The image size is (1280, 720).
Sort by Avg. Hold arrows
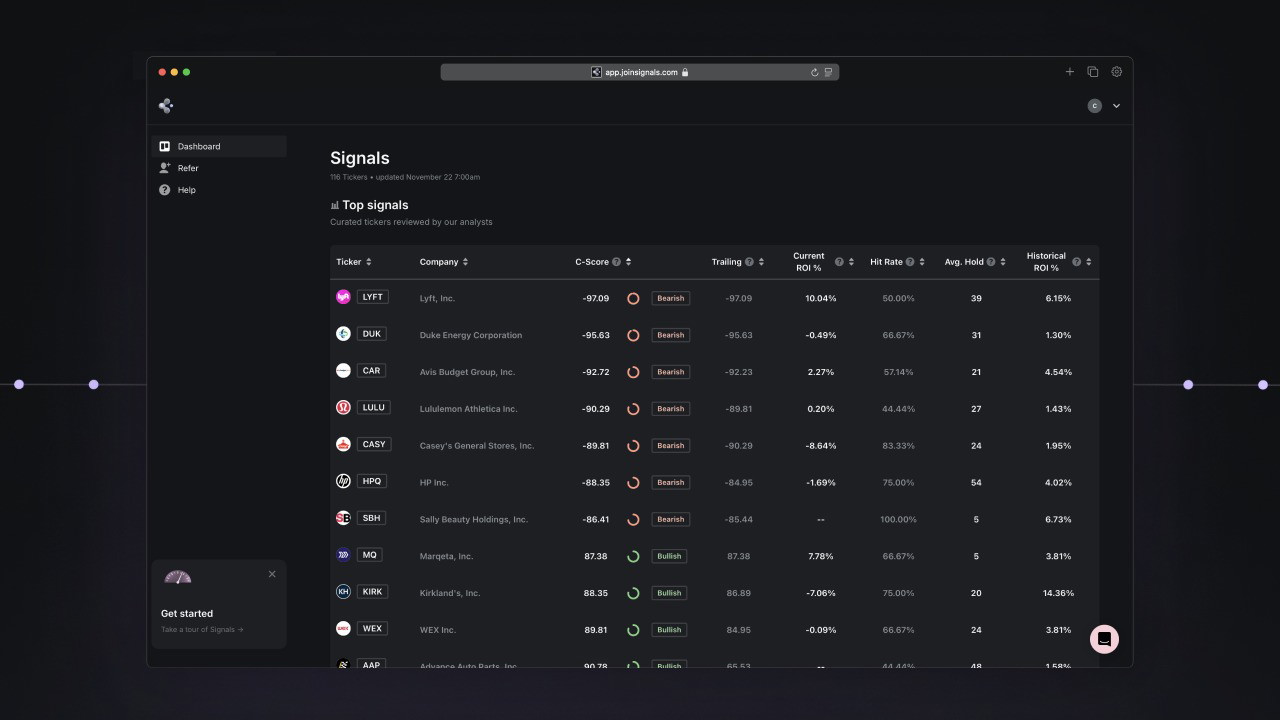coord(1003,262)
